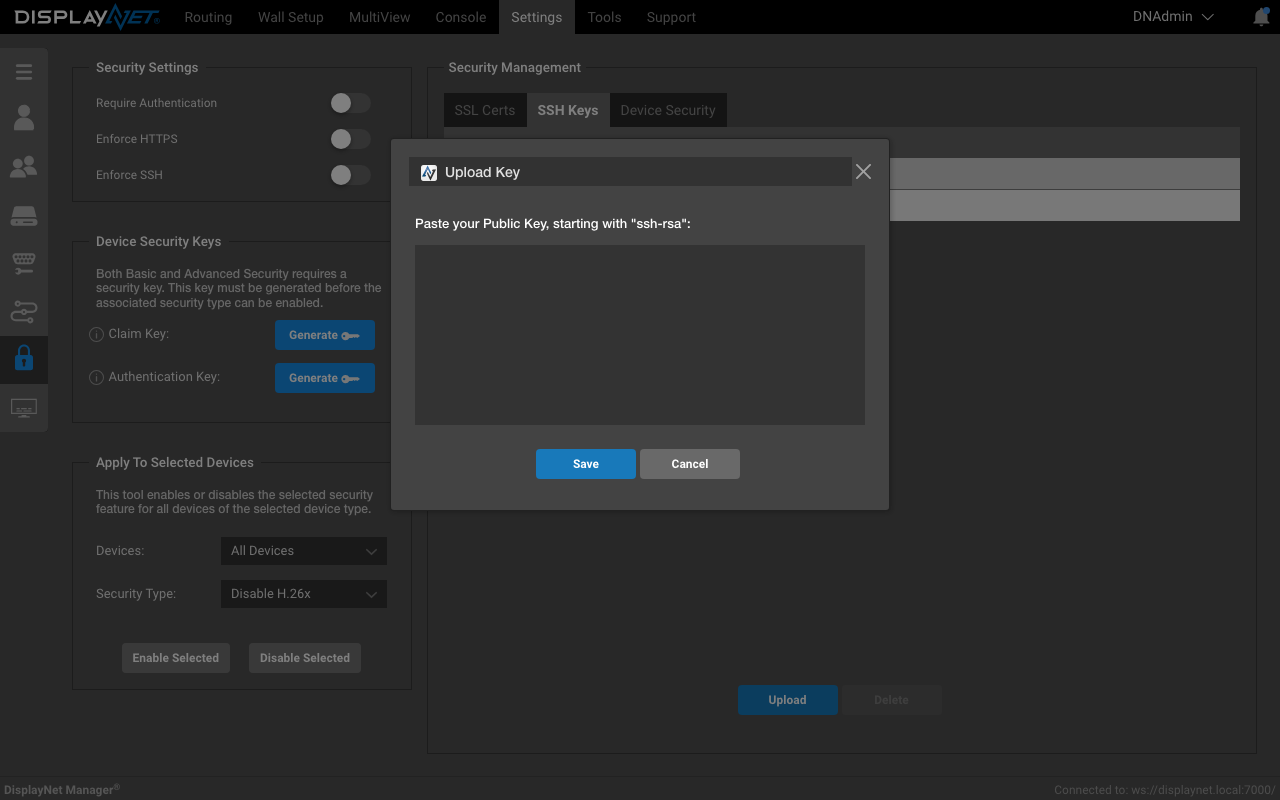Screen dimensions: 1280x800
Task: Open the single user sidebar icon
Action: [x=24, y=118]
